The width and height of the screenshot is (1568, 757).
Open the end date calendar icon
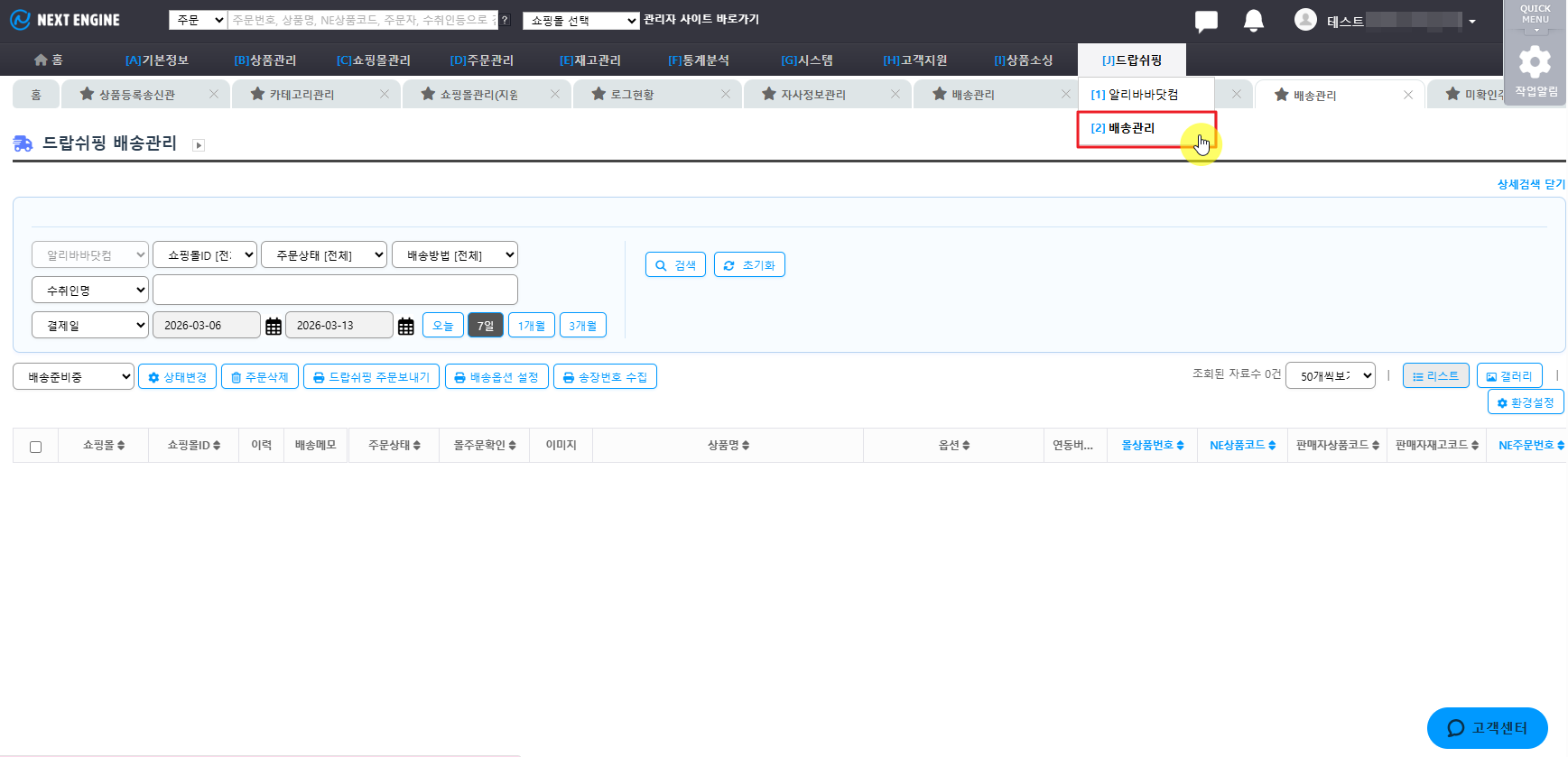[406, 327]
